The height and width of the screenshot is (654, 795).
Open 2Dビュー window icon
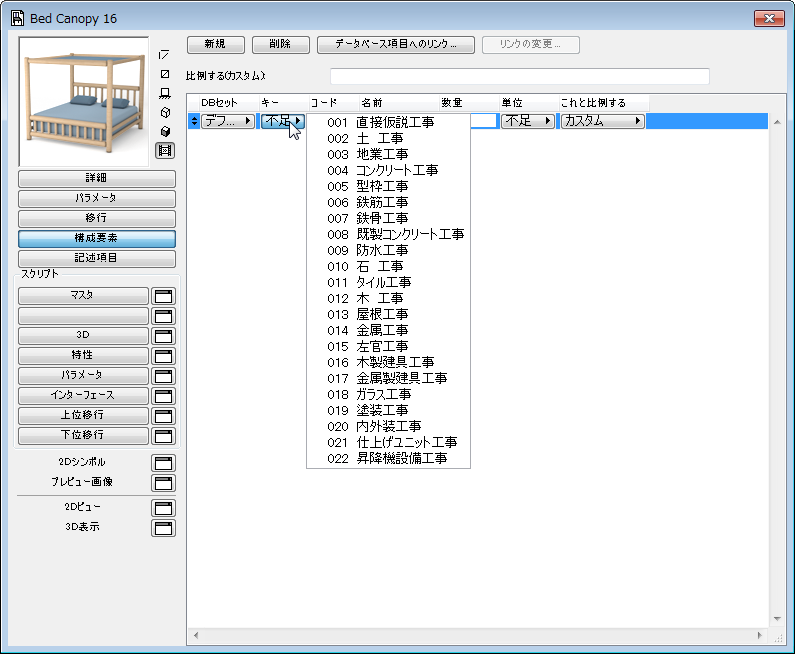163,508
